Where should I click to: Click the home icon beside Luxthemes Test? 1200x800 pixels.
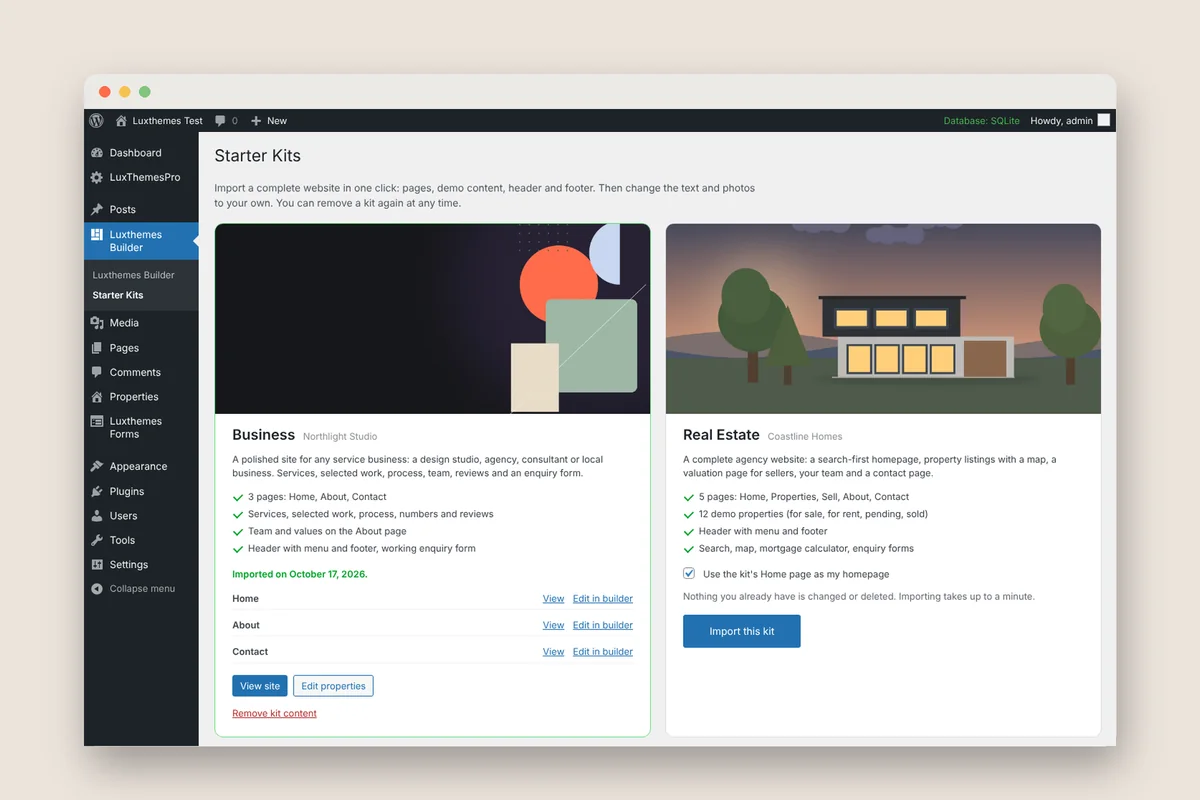(122, 121)
